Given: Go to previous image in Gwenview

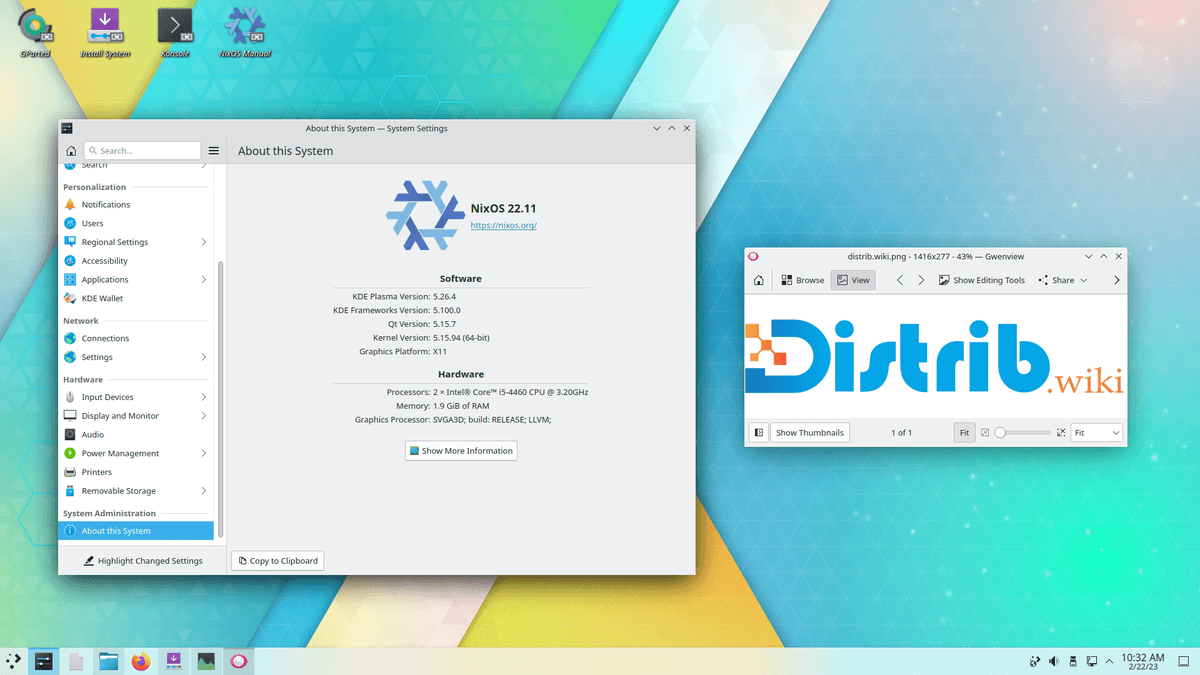Looking at the screenshot, I should tap(900, 280).
